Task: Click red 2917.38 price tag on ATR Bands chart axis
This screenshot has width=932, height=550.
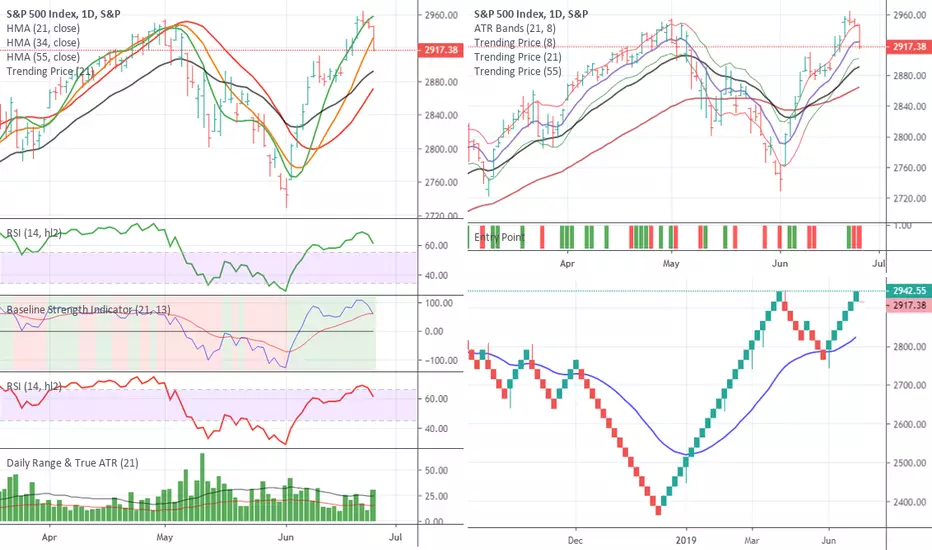Action: pyautogui.click(x=909, y=46)
